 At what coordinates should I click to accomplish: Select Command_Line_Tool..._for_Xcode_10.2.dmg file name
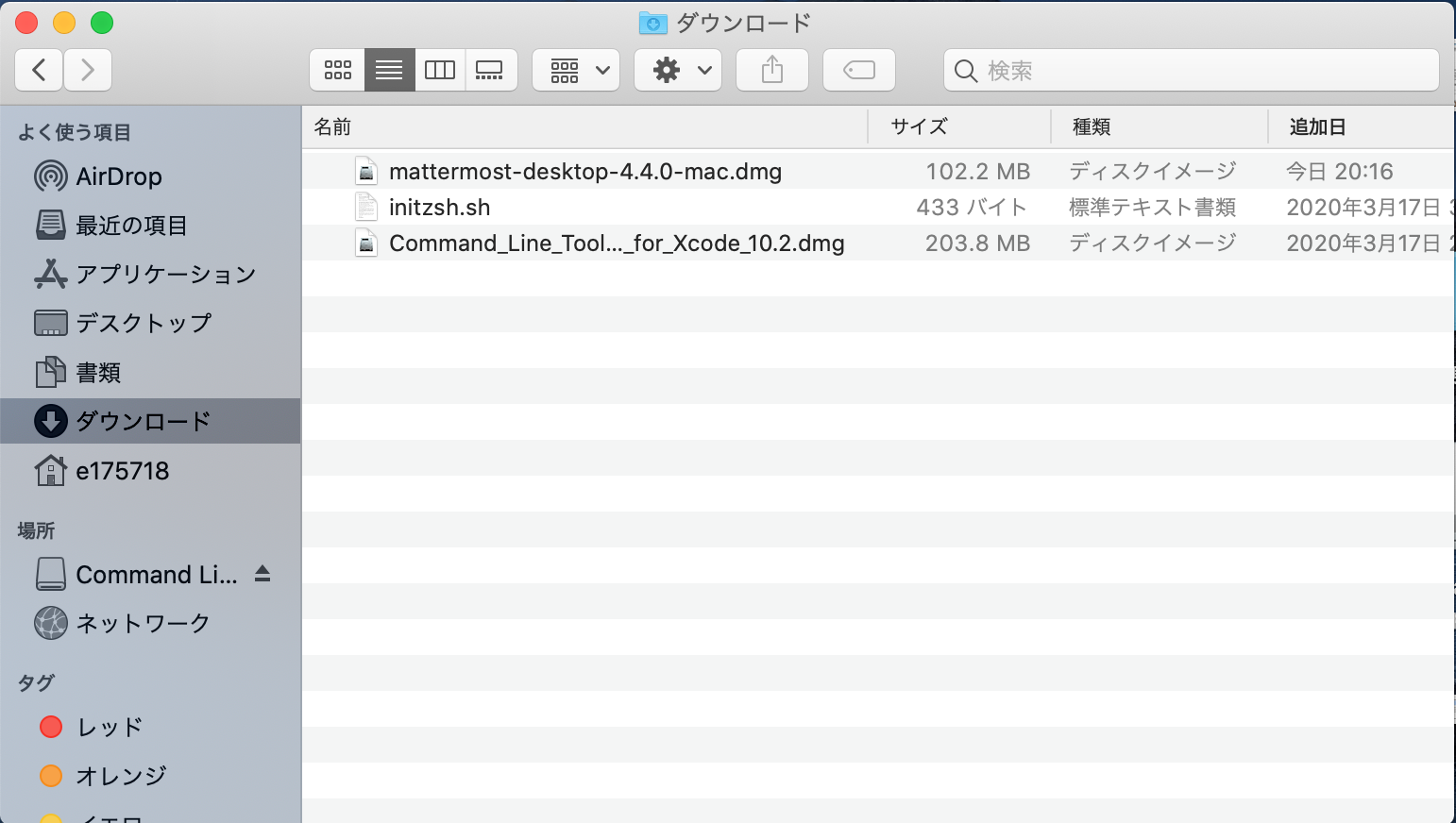pyautogui.click(x=617, y=244)
